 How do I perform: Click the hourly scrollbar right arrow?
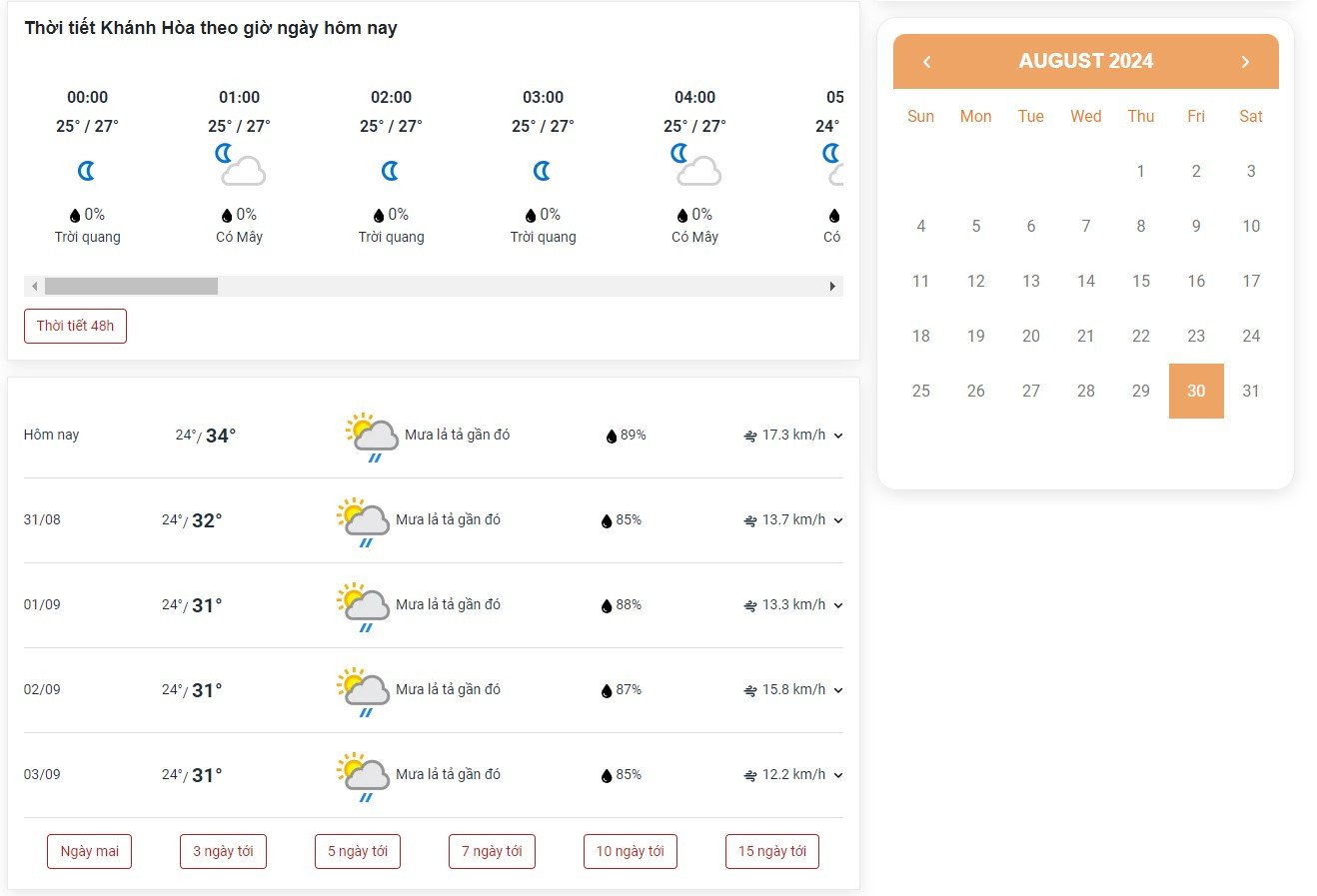(x=833, y=287)
